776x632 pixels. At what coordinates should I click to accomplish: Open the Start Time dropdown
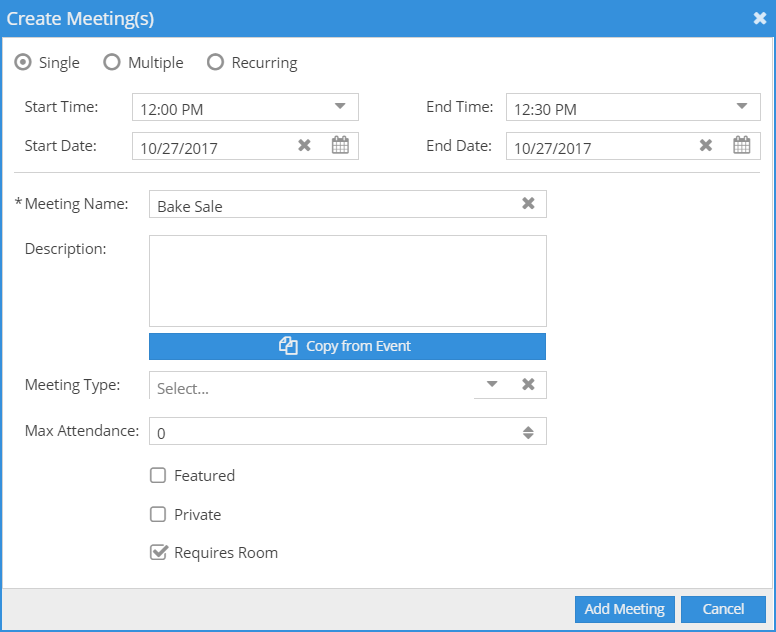click(x=340, y=106)
